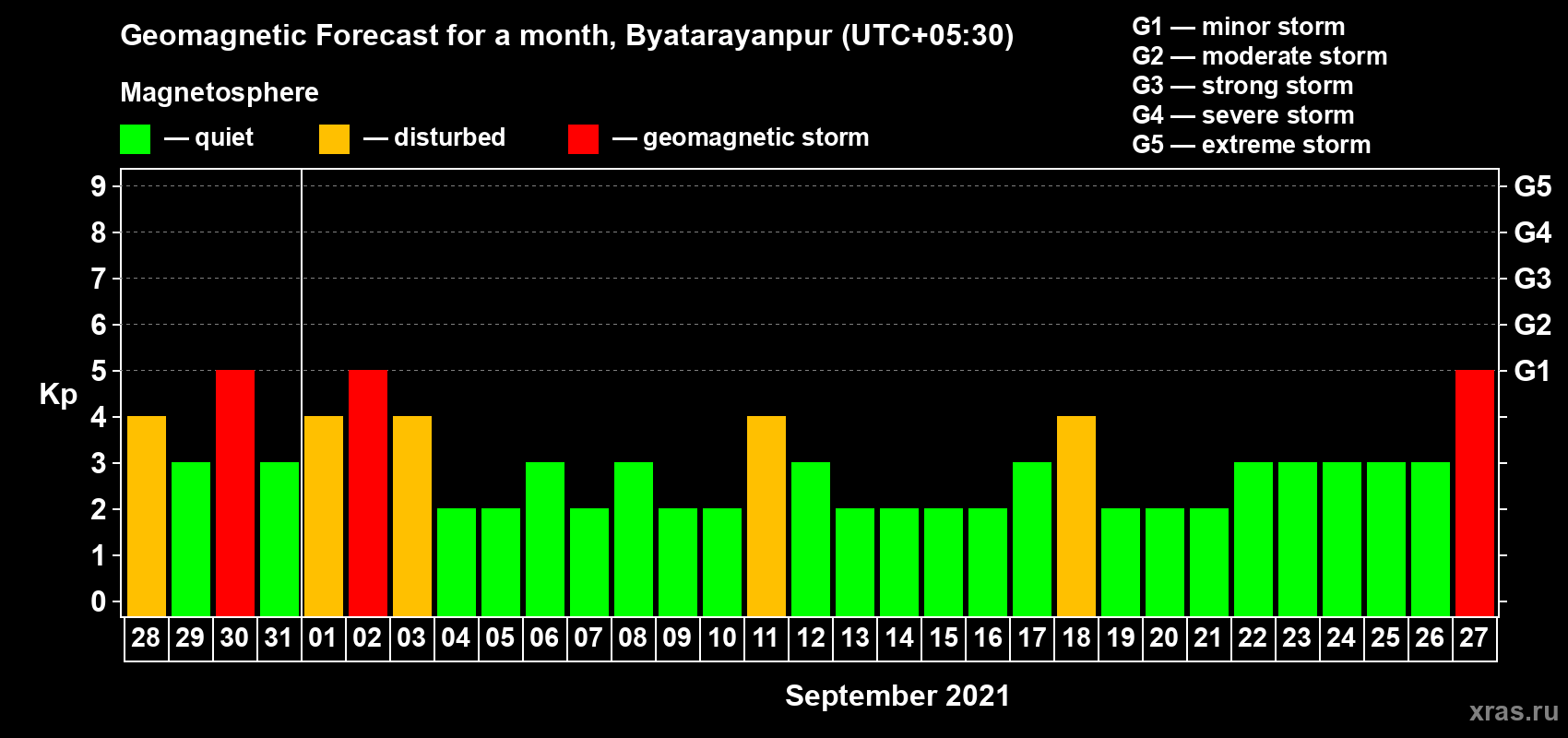The image size is (1568, 738).
Task: Click the 'G4 — severe storm' legend line
Action: tap(1243, 115)
